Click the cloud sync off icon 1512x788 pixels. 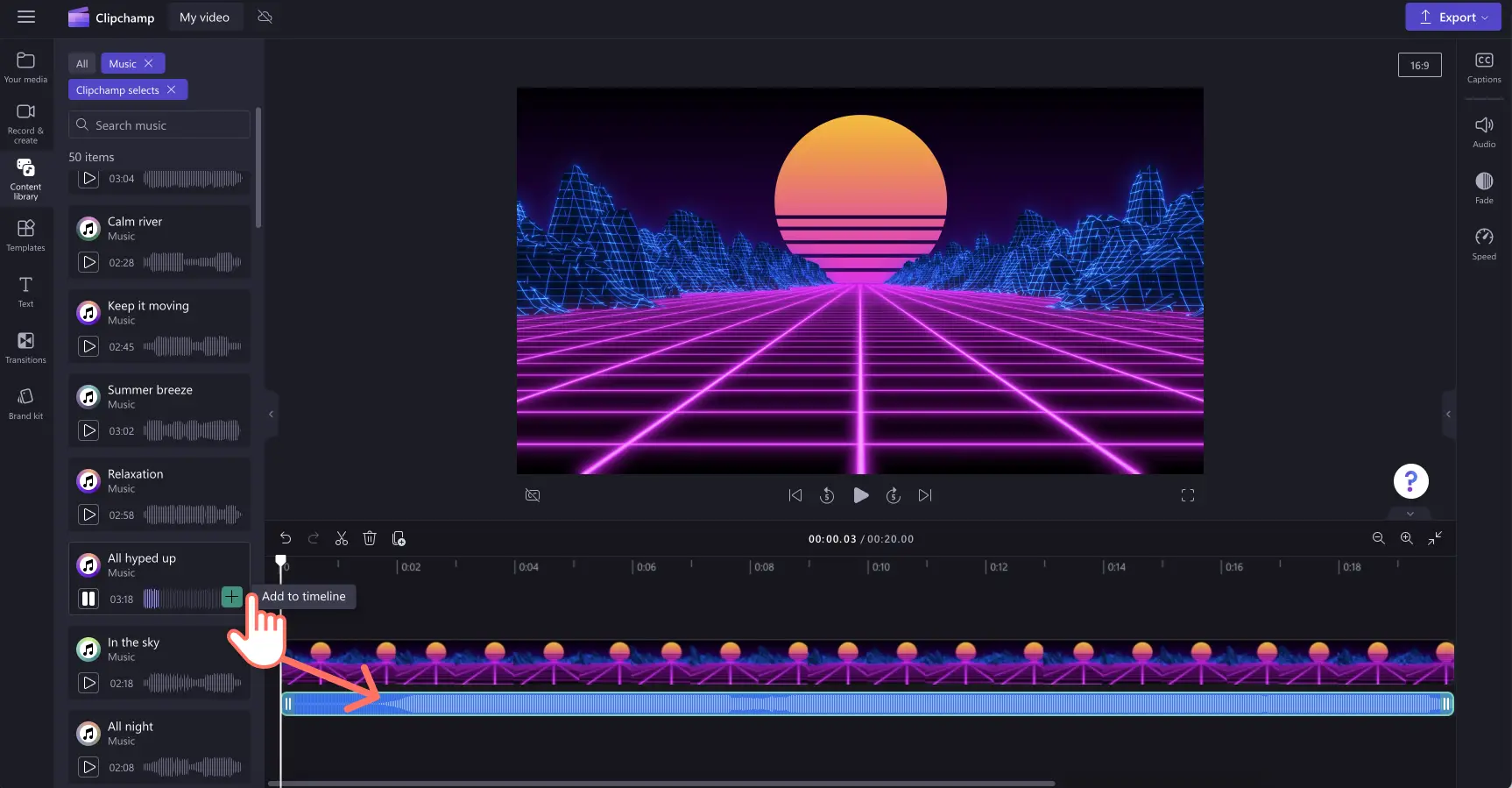tap(265, 17)
